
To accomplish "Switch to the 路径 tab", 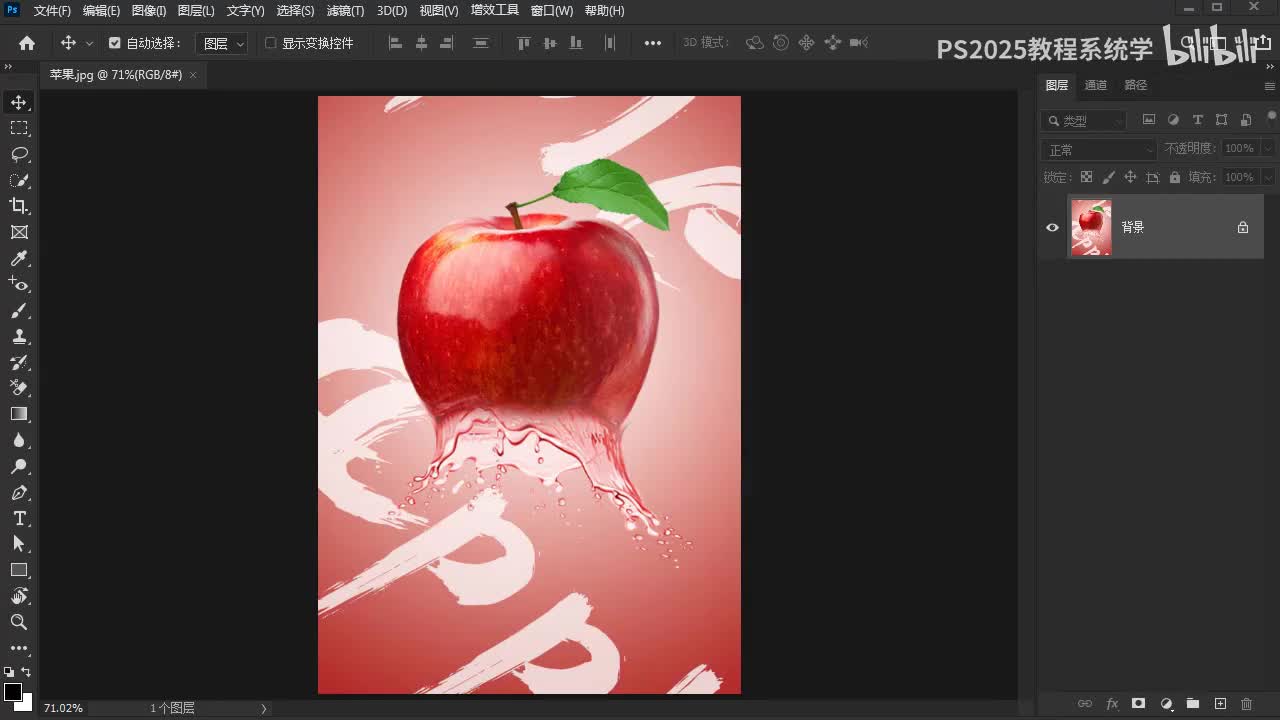I will click(x=1136, y=85).
